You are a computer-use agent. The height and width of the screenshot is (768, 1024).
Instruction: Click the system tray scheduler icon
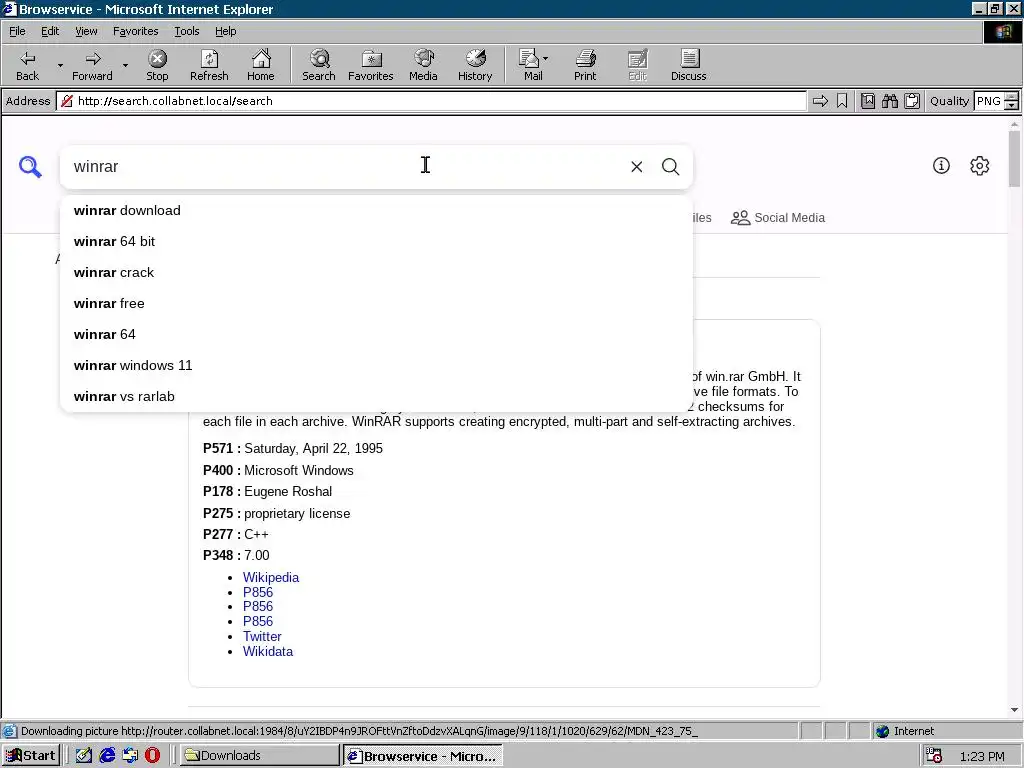point(934,756)
